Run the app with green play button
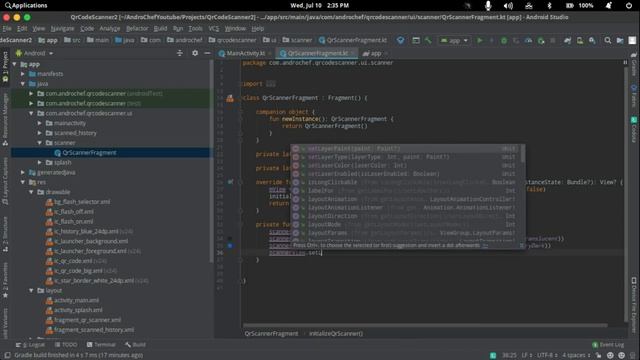The width and height of the screenshot is (640, 360). point(480,40)
